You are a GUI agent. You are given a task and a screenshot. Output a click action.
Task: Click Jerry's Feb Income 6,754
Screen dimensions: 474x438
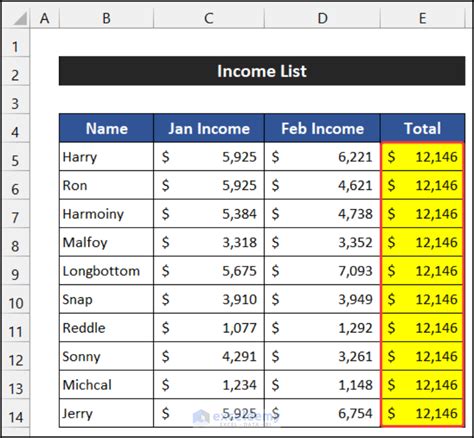[322, 413]
